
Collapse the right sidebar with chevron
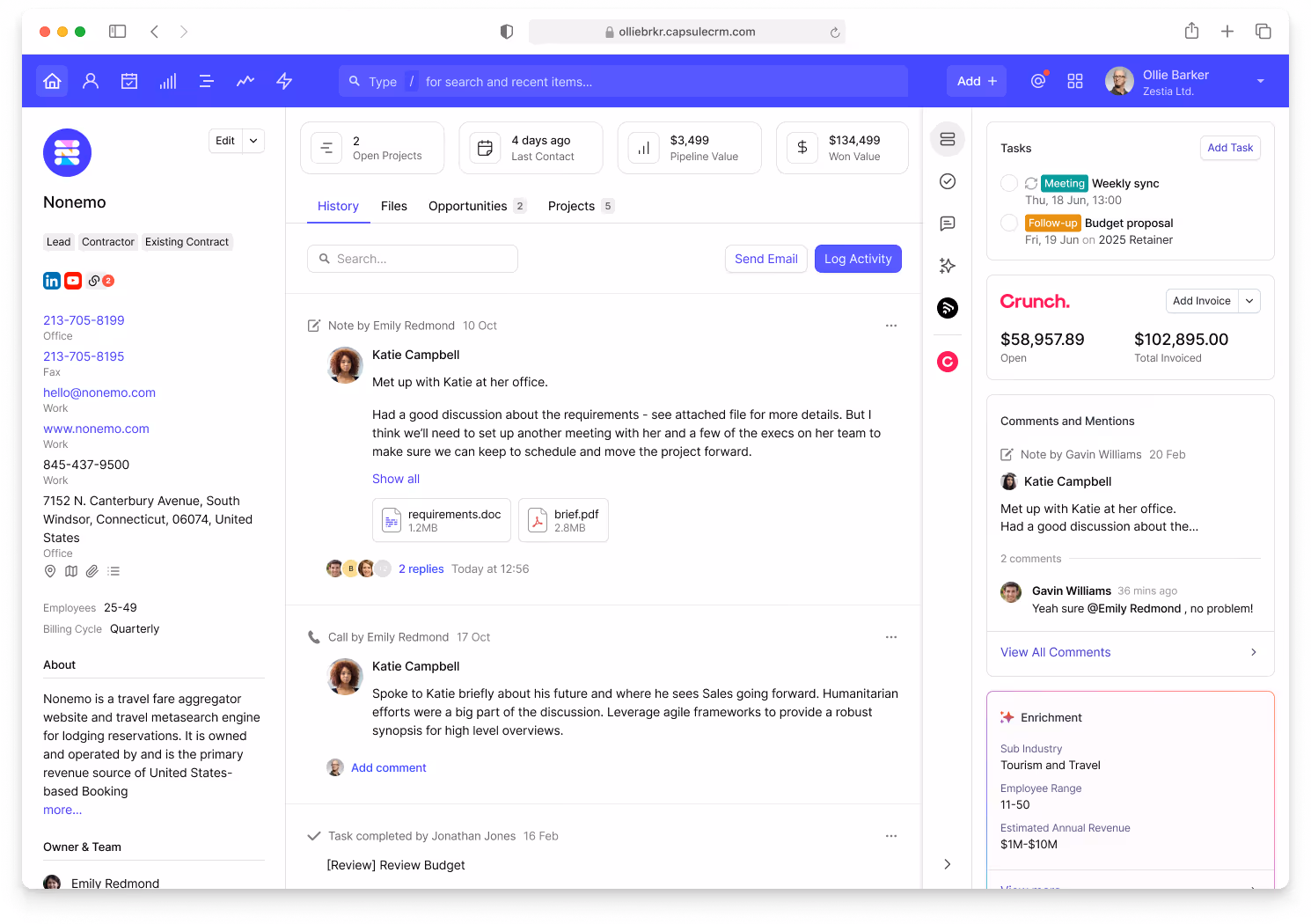pyautogui.click(x=948, y=864)
